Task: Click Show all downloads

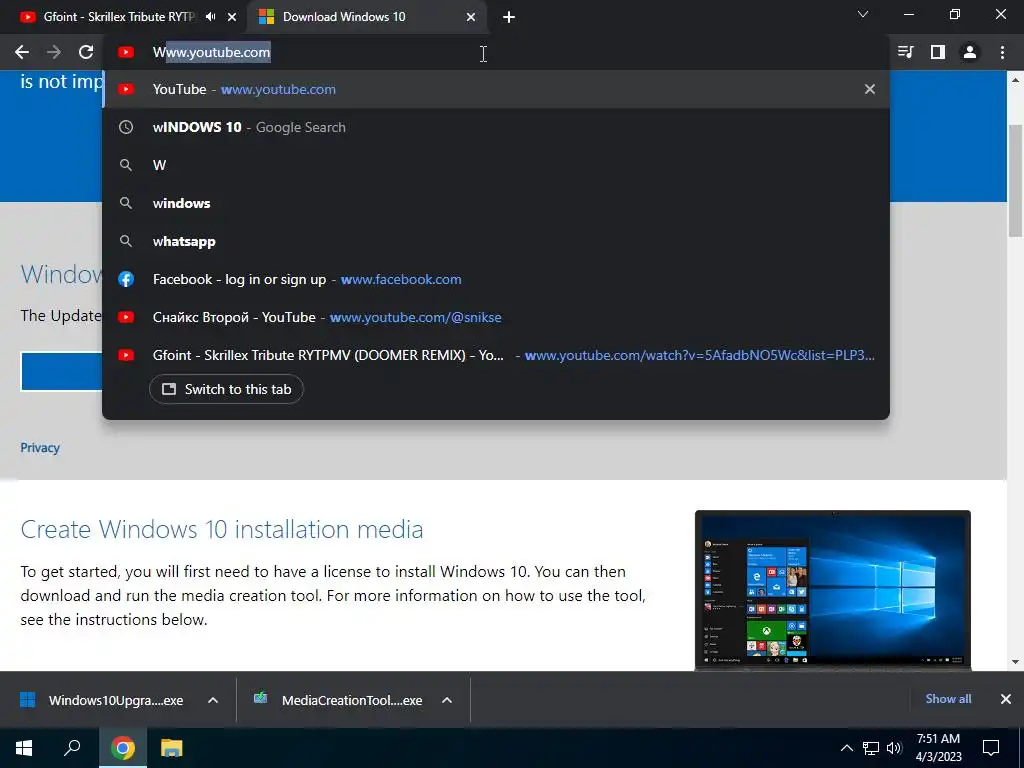Action: point(948,699)
